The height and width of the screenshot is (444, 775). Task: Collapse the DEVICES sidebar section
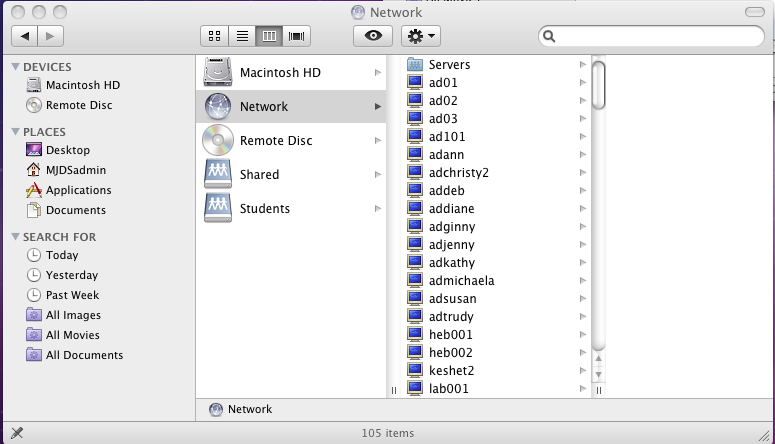click(15, 67)
